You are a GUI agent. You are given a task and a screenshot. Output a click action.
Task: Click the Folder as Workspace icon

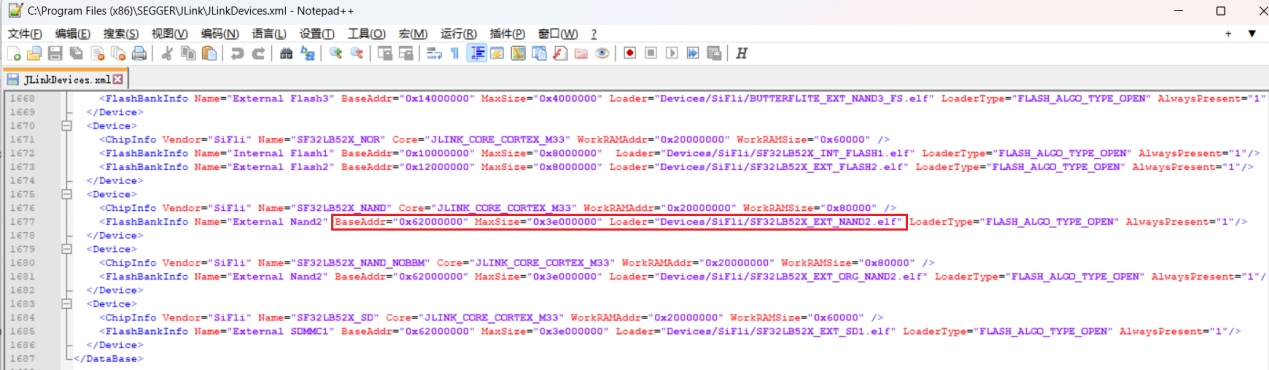click(x=581, y=53)
